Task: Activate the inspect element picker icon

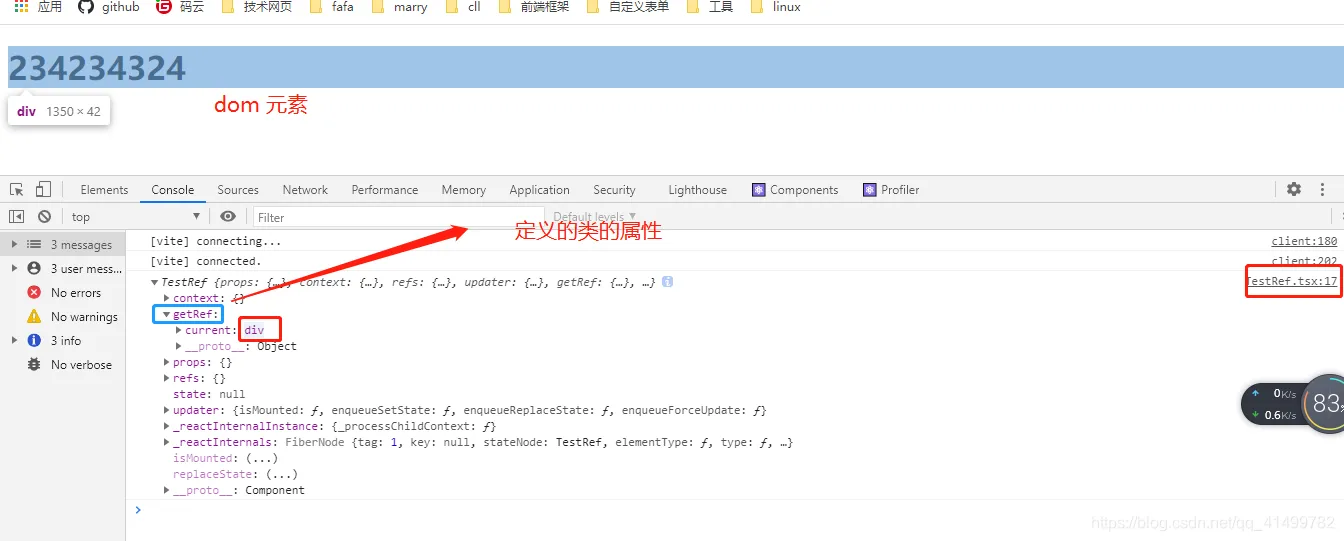Action: (x=17, y=189)
